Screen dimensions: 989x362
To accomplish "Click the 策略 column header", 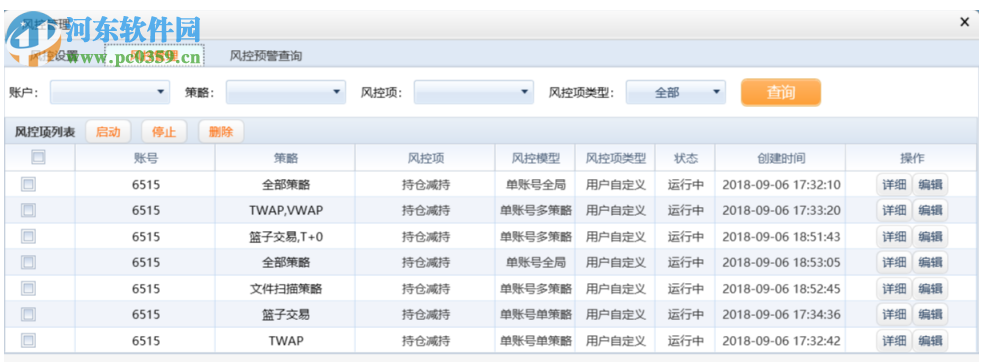I will pos(285,158).
